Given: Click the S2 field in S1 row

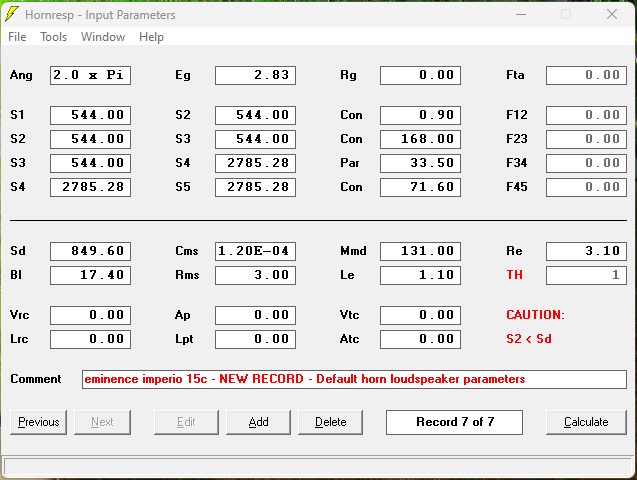Looking at the screenshot, I should pos(256,115).
